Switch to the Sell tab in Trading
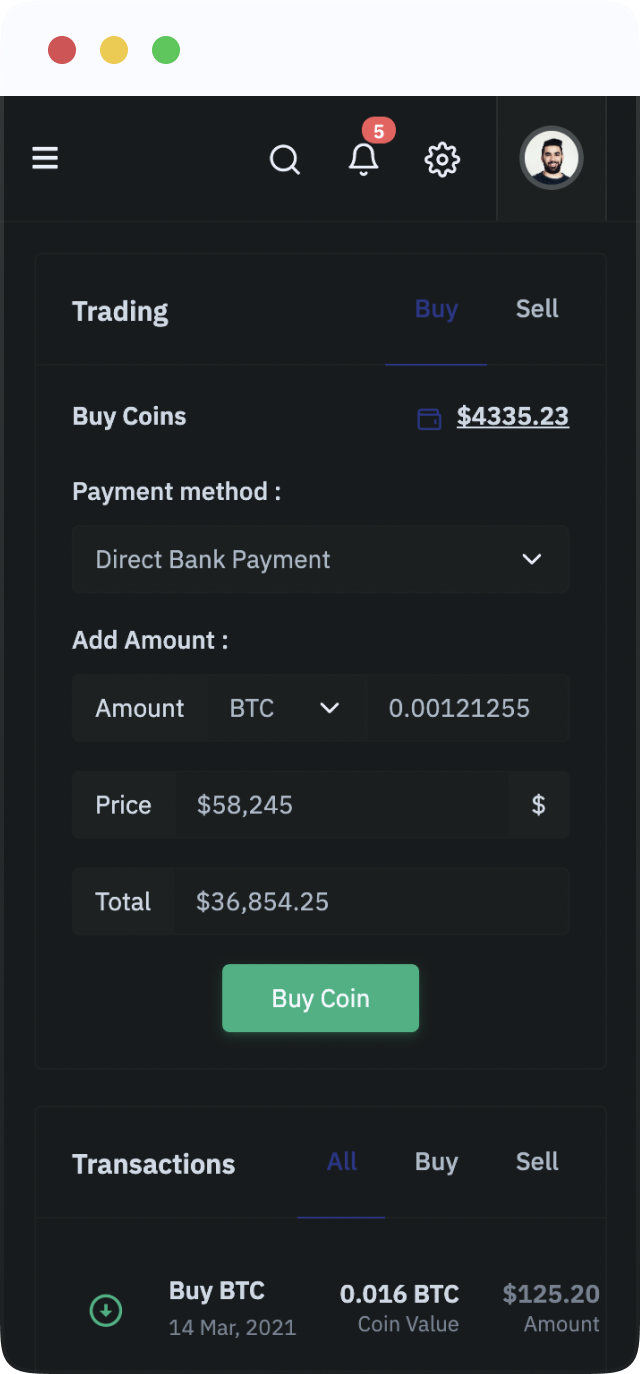Screen dimensions: 640x1374 (537, 309)
